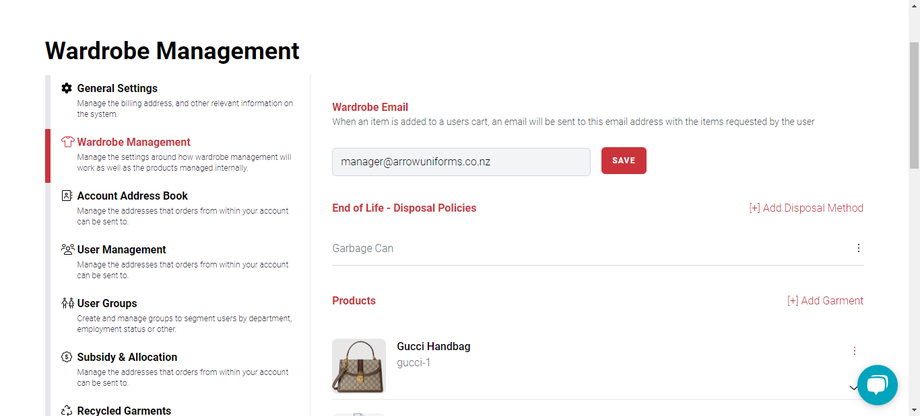This screenshot has height=416, width=920.
Task: Open Garbage Can options kebab menu
Action: pos(858,248)
